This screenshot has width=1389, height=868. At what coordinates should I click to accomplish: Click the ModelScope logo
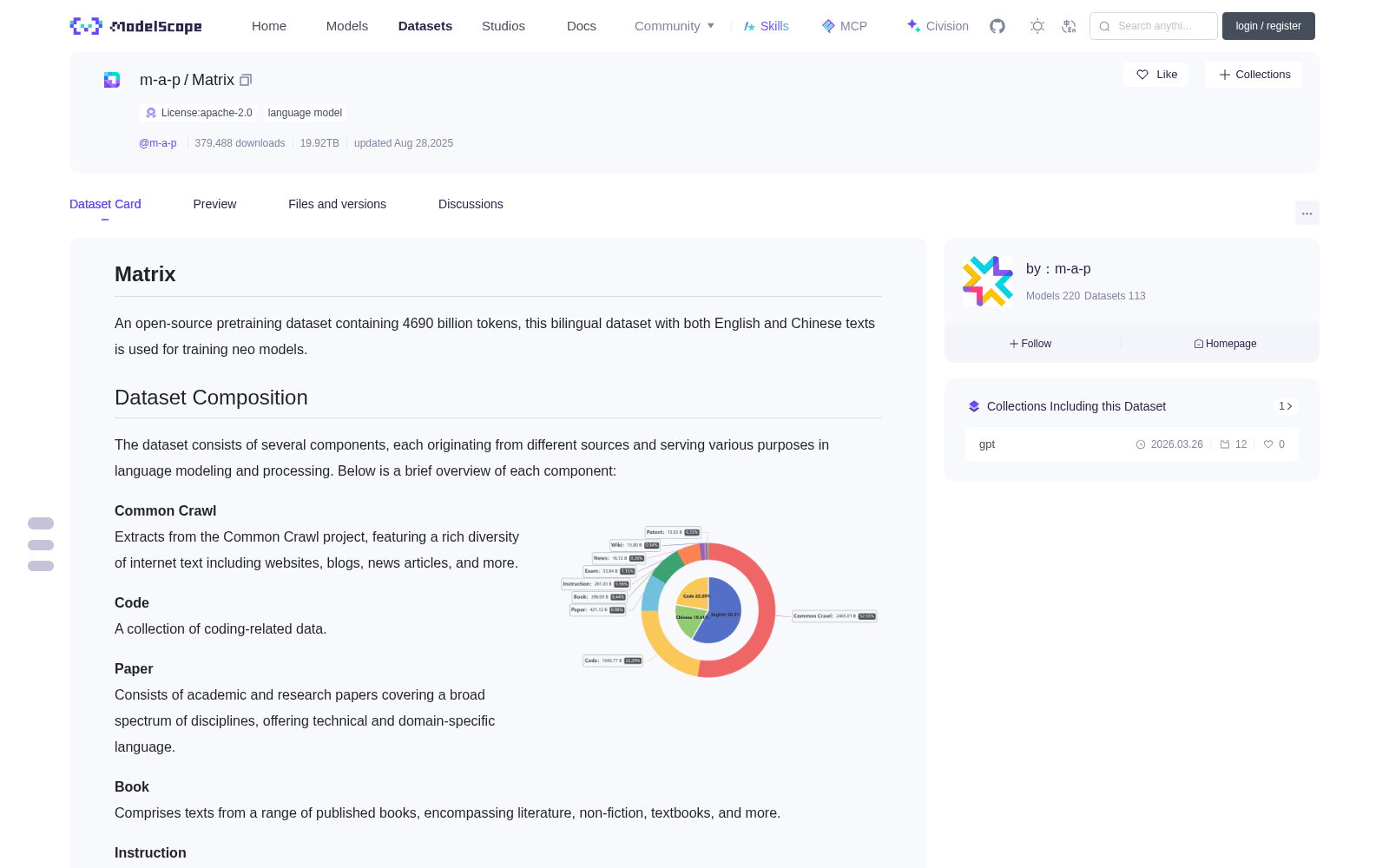click(x=136, y=26)
